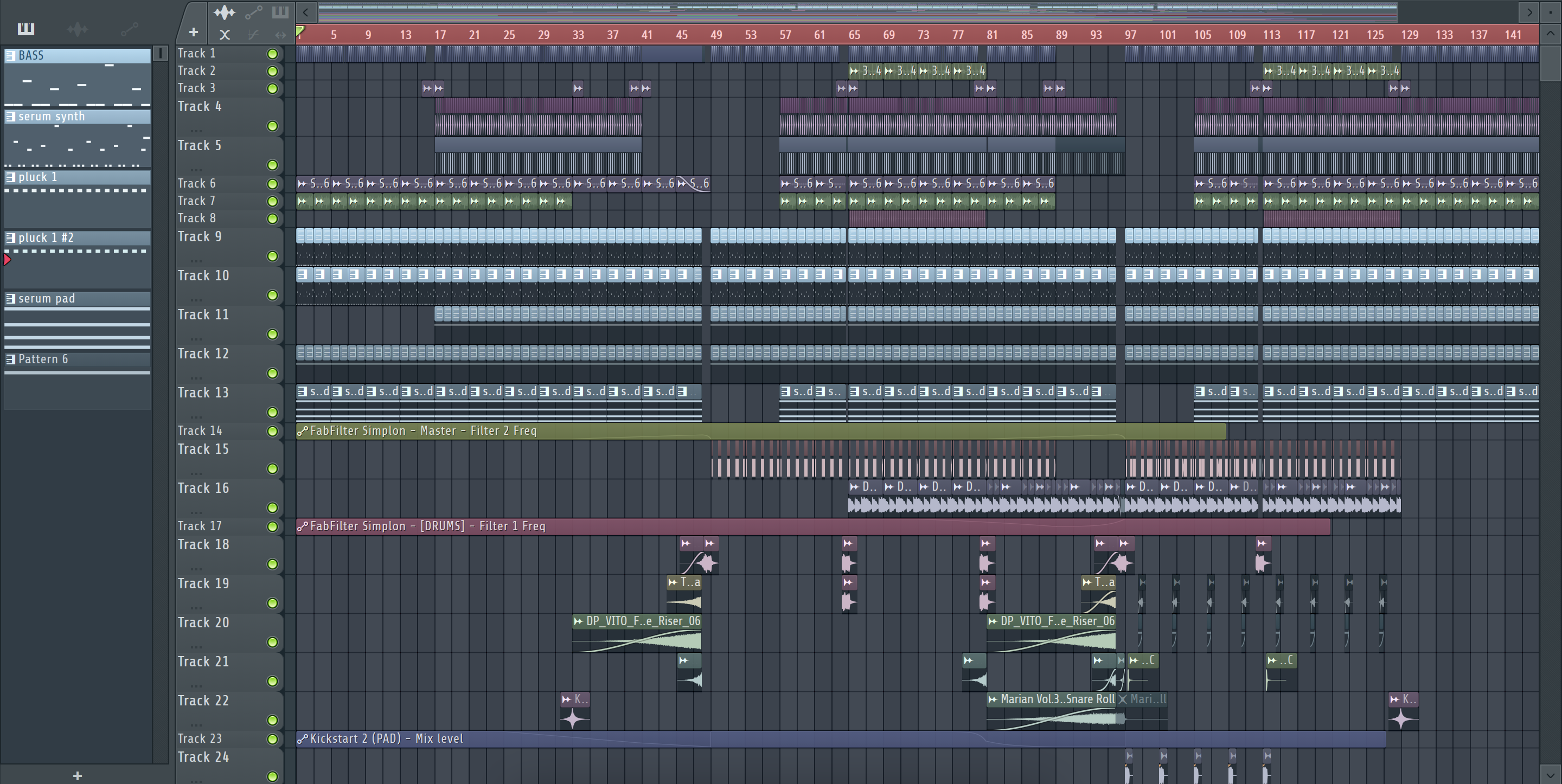Toggle the Track 6 mute LED

point(273,184)
